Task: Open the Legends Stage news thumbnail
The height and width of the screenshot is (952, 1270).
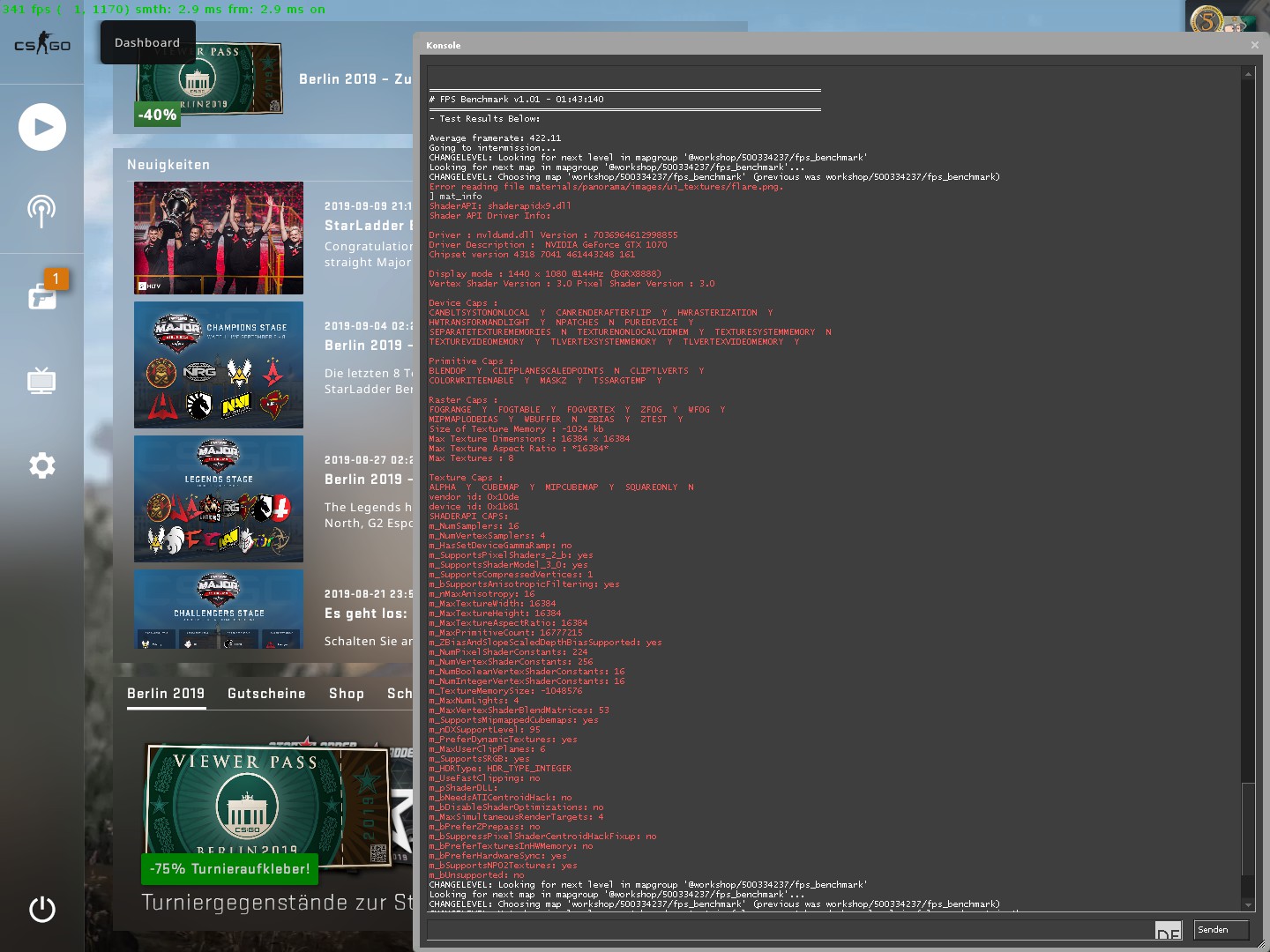Action: 219,499
